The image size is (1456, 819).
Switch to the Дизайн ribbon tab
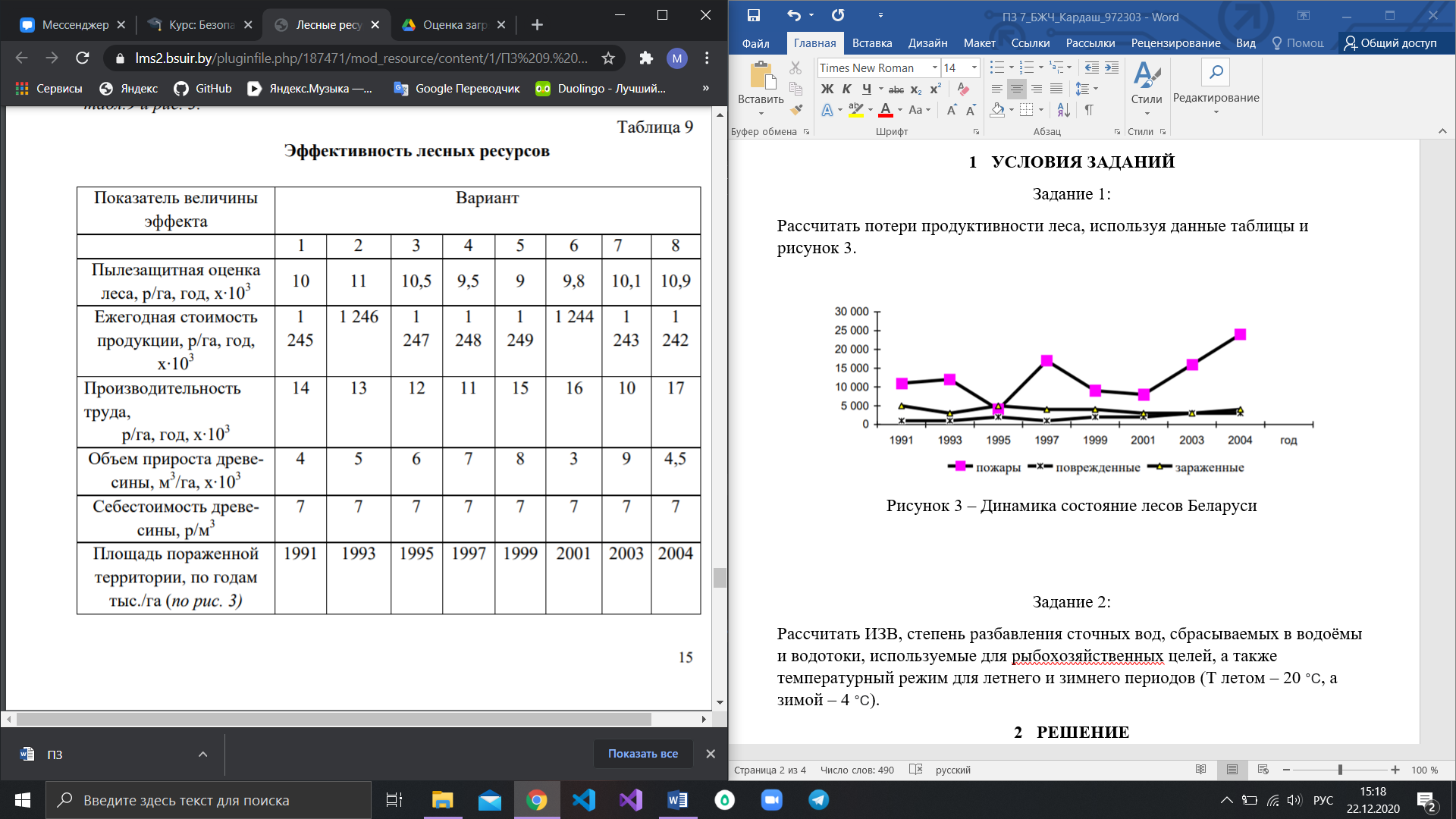[x=927, y=43]
